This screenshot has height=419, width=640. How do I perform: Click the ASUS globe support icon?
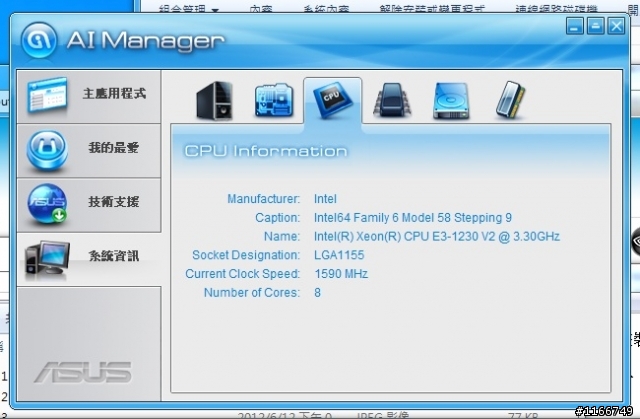(47, 204)
